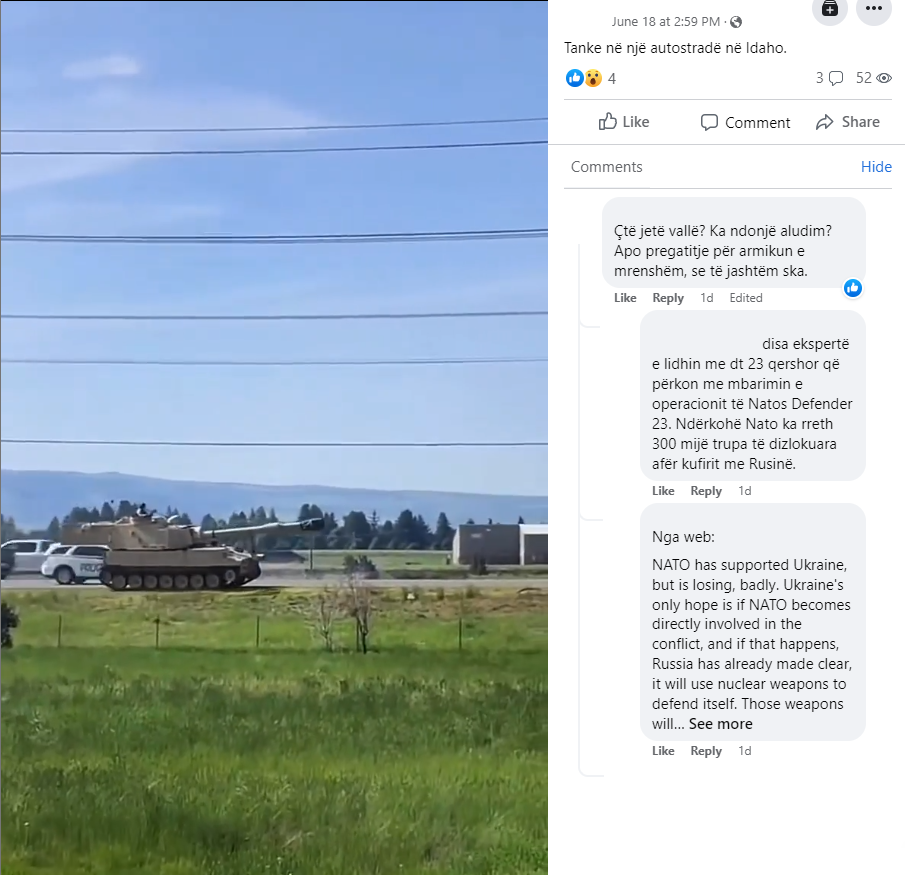Like the Nga web NATO comment
The width and height of the screenshot is (905, 876).
pos(663,751)
